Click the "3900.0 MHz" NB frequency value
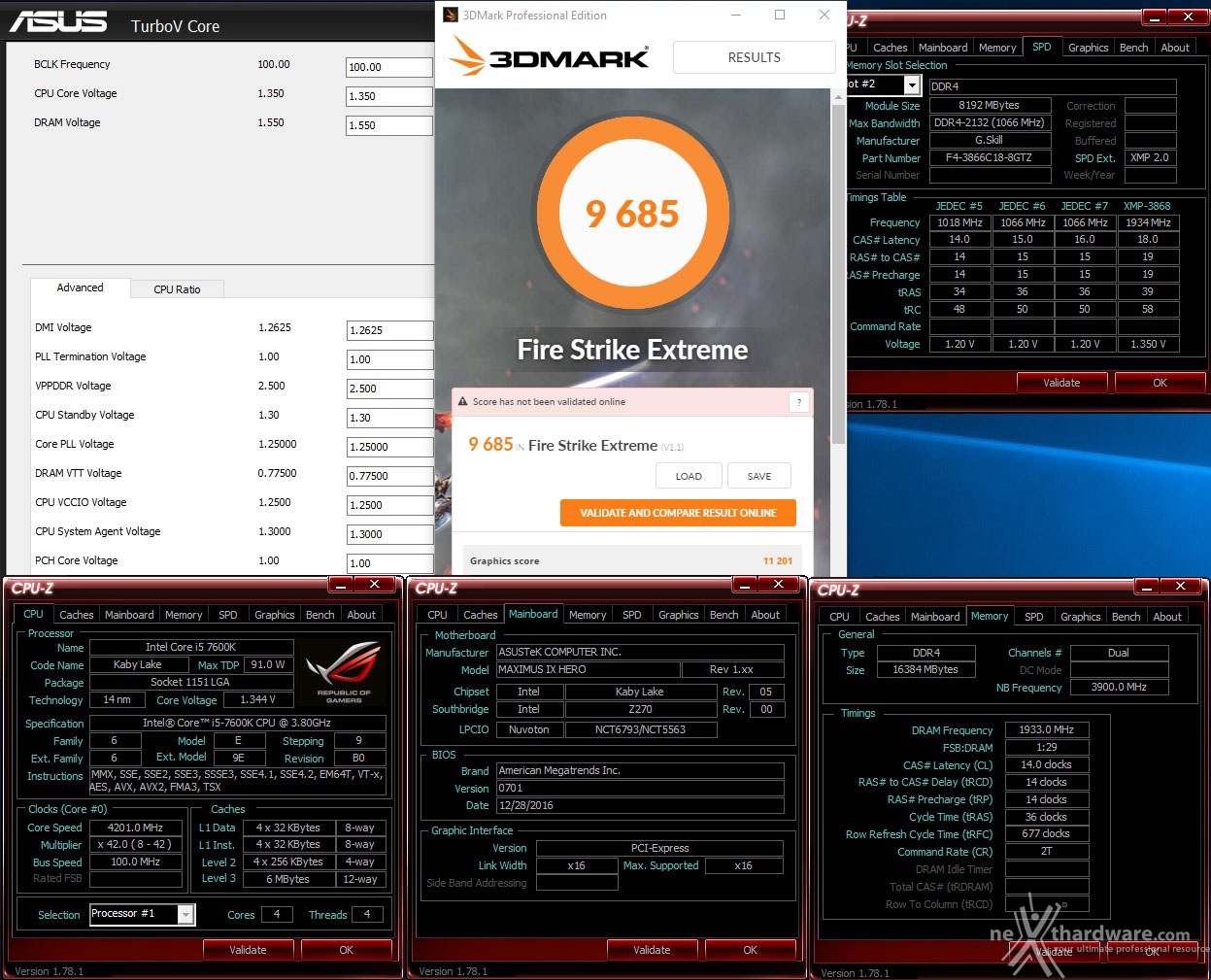 [x=1119, y=687]
